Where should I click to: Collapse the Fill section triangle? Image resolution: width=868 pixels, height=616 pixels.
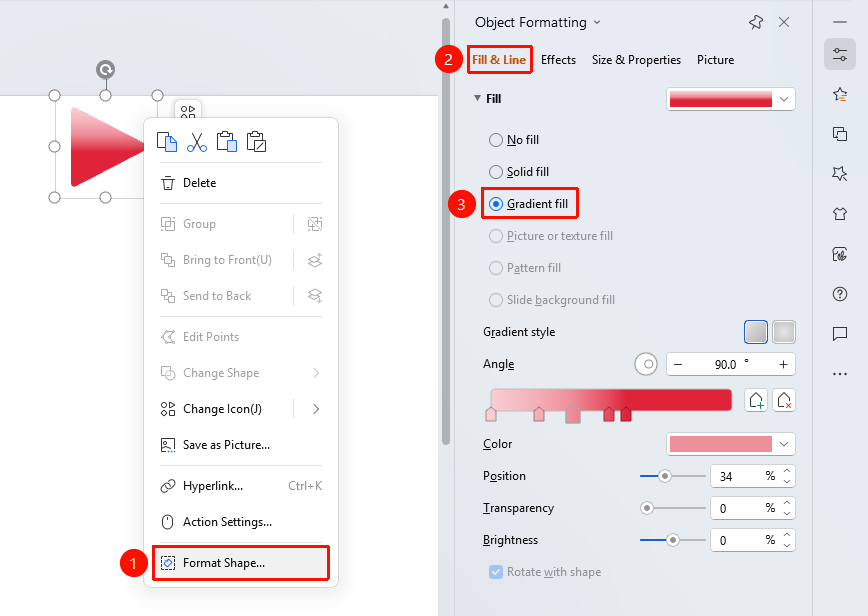tap(477, 98)
